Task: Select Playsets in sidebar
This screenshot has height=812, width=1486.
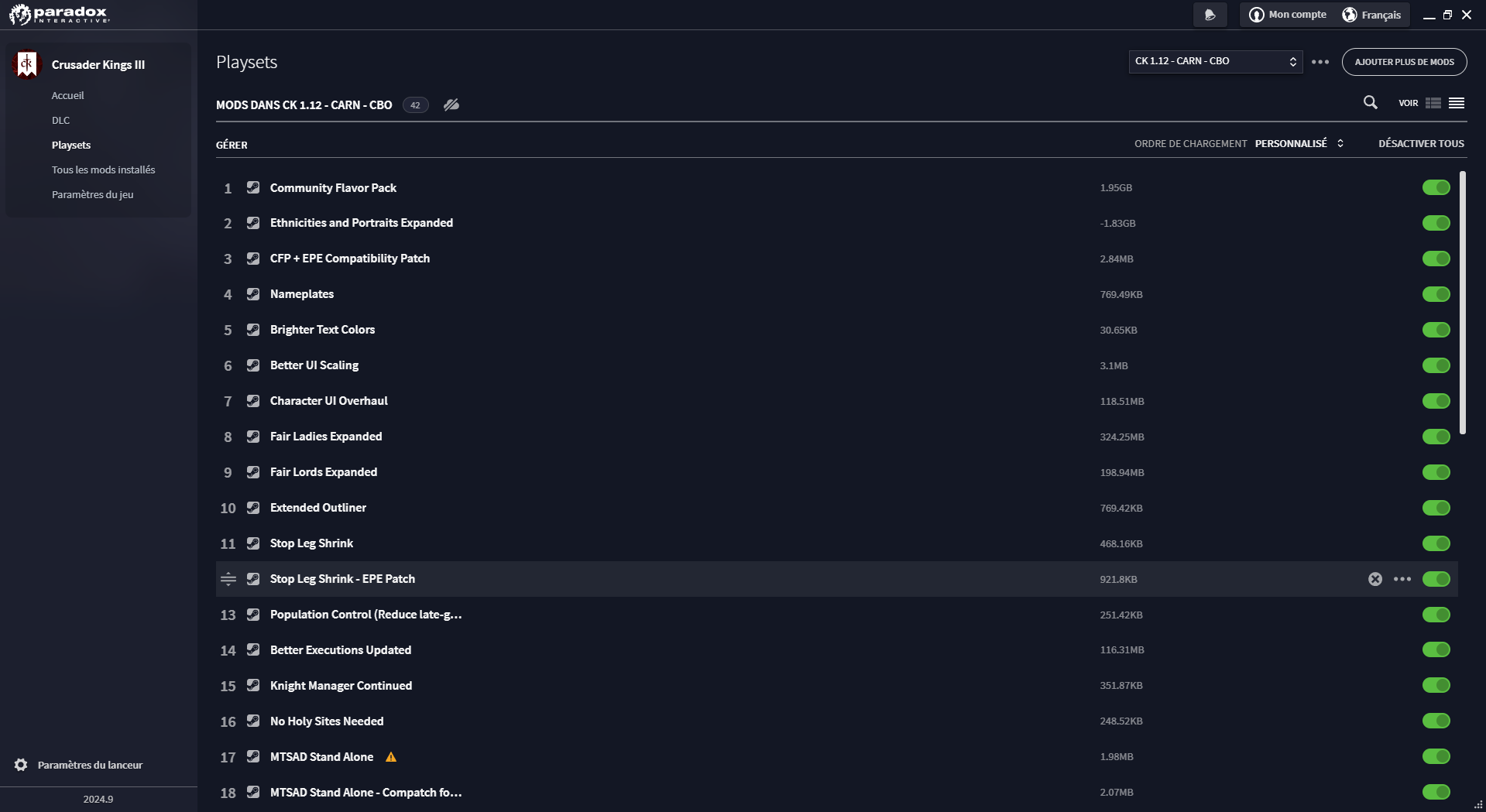Action: click(x=71, y=146)
